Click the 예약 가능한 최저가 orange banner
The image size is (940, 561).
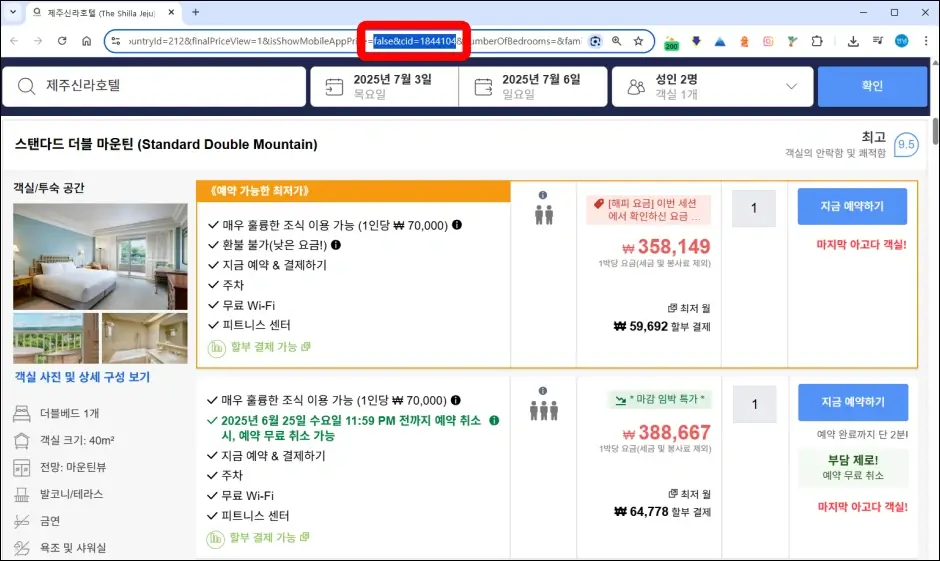(353, 191)
